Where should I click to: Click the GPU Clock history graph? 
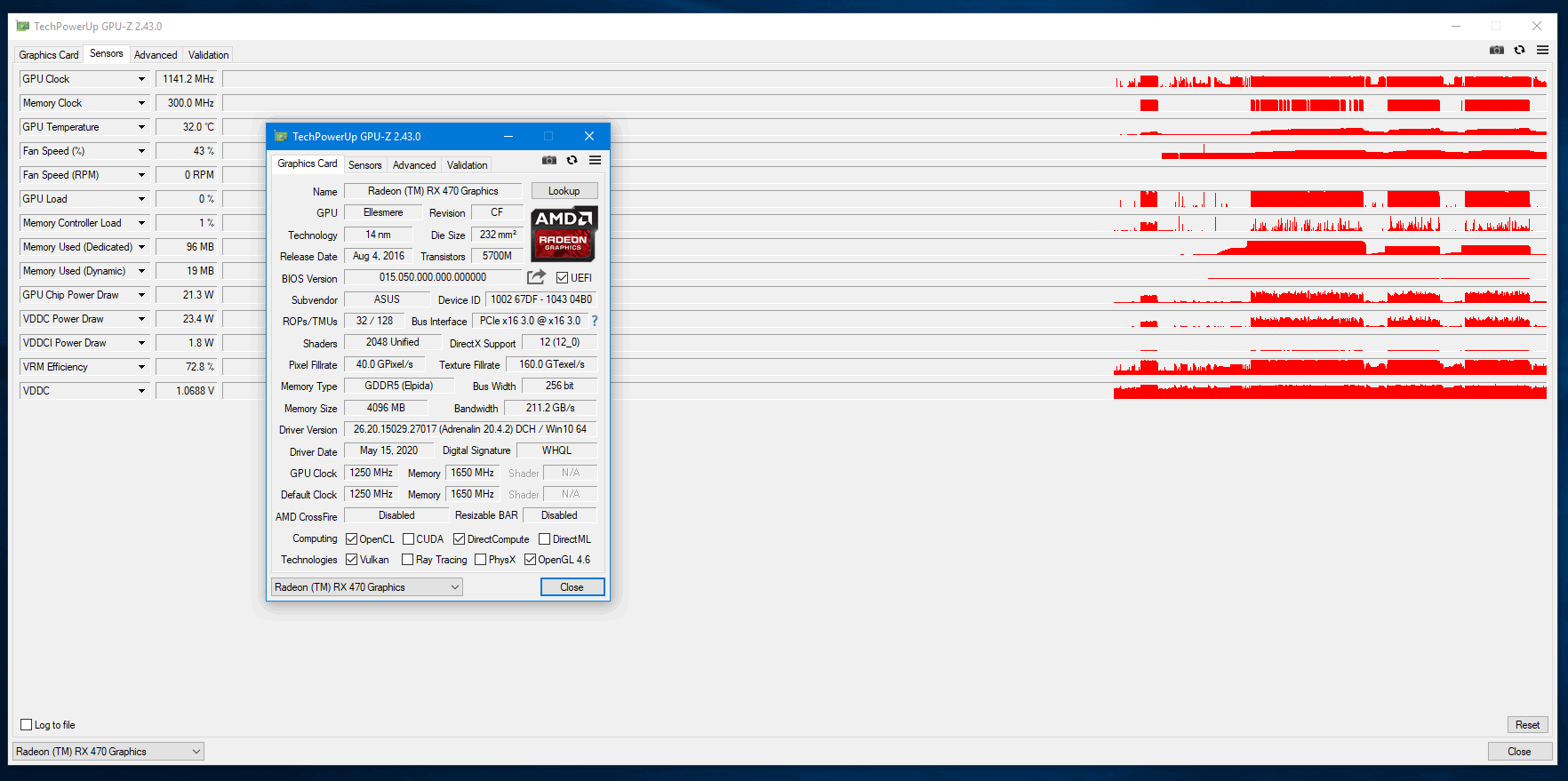pyautogui.click(x=884, y=79)
